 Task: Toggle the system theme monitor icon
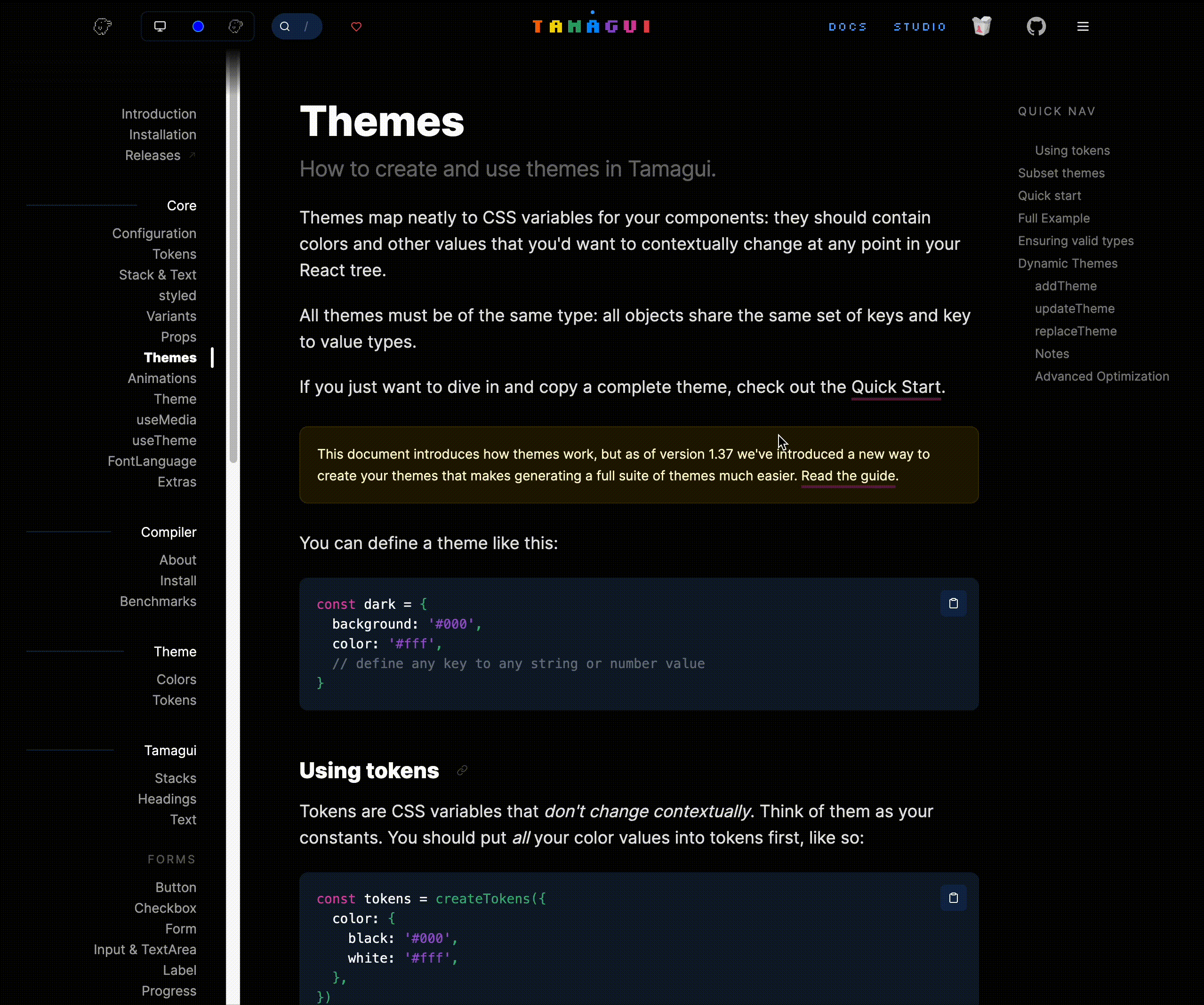coord(160,26)
